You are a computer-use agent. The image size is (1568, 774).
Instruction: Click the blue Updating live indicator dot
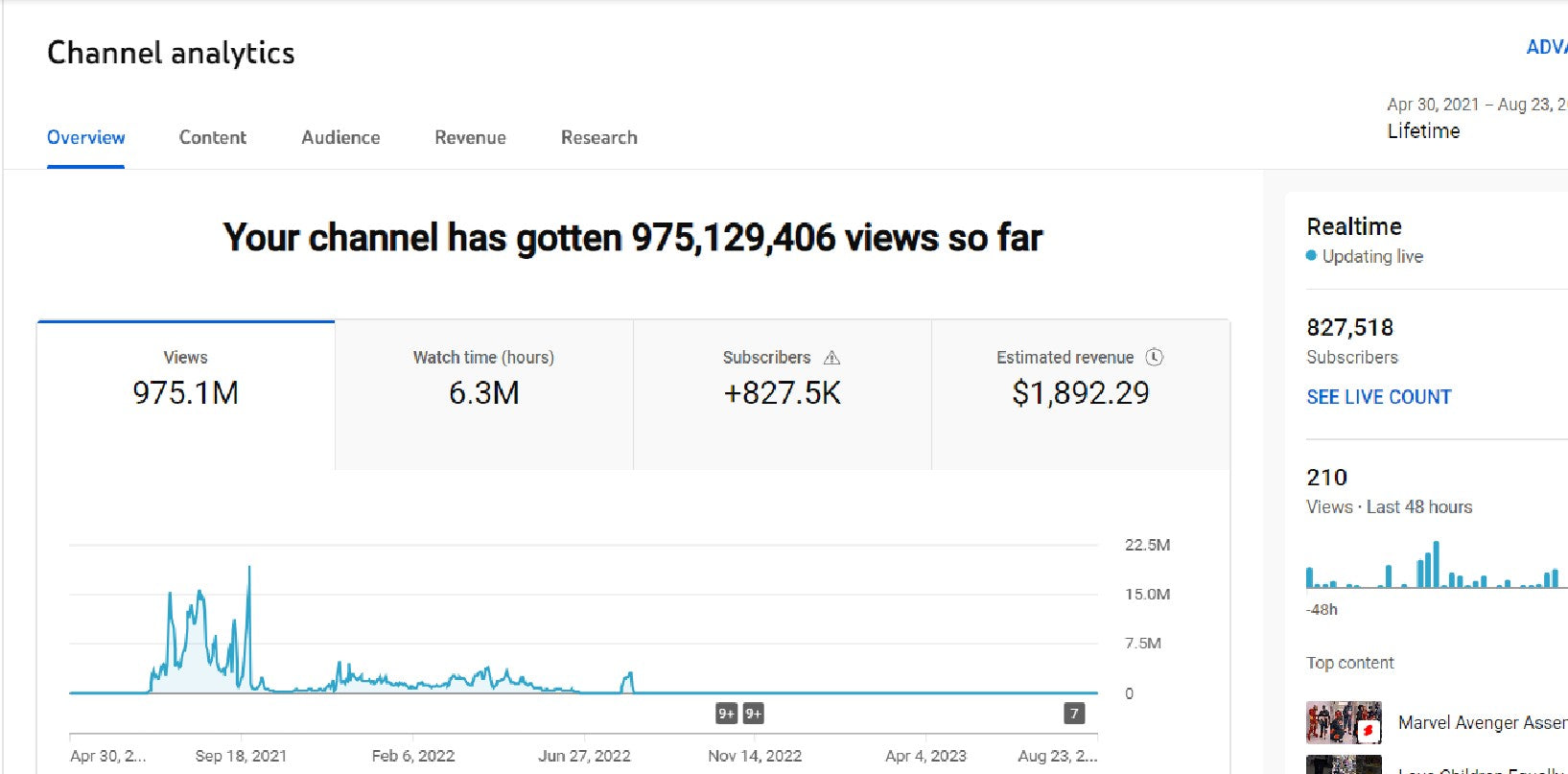pos(1311,256)
